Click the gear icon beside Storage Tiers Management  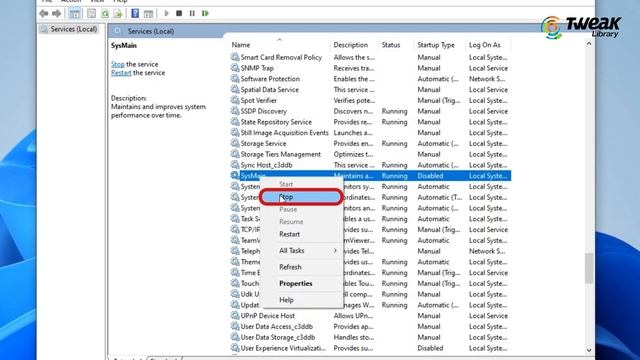click(235, 154)
